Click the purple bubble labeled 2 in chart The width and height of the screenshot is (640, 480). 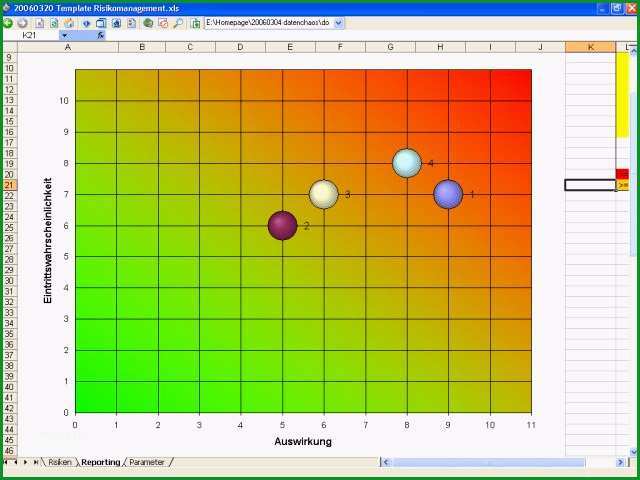click(x=282, y=225)
